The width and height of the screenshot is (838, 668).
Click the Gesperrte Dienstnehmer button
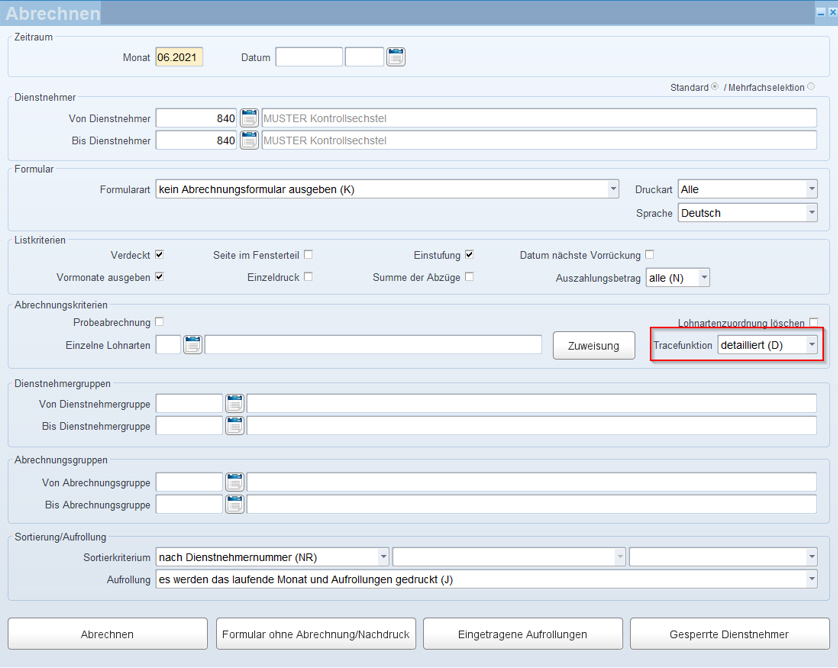pos(729,634)
